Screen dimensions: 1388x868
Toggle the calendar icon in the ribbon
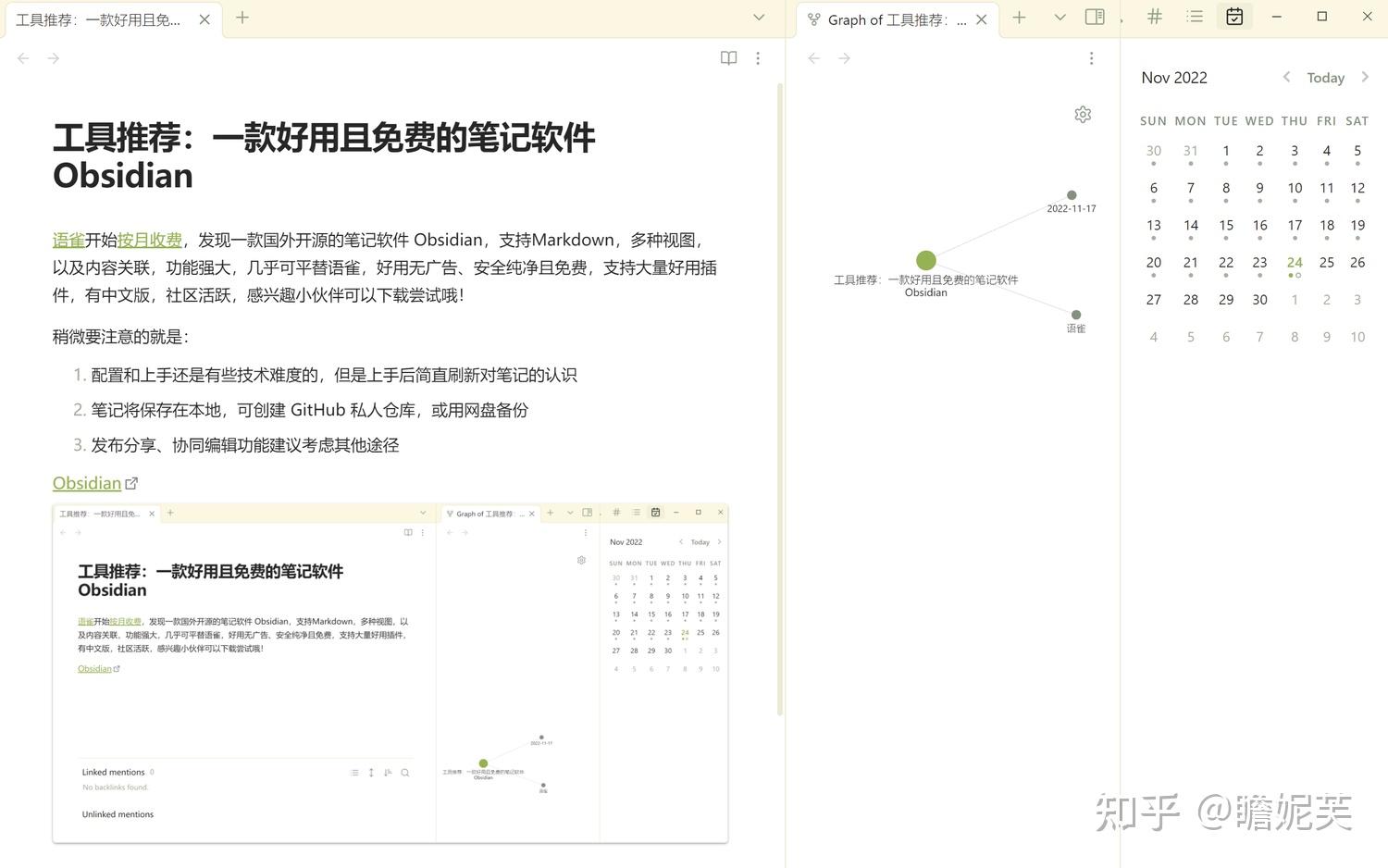click(1235, 16)
